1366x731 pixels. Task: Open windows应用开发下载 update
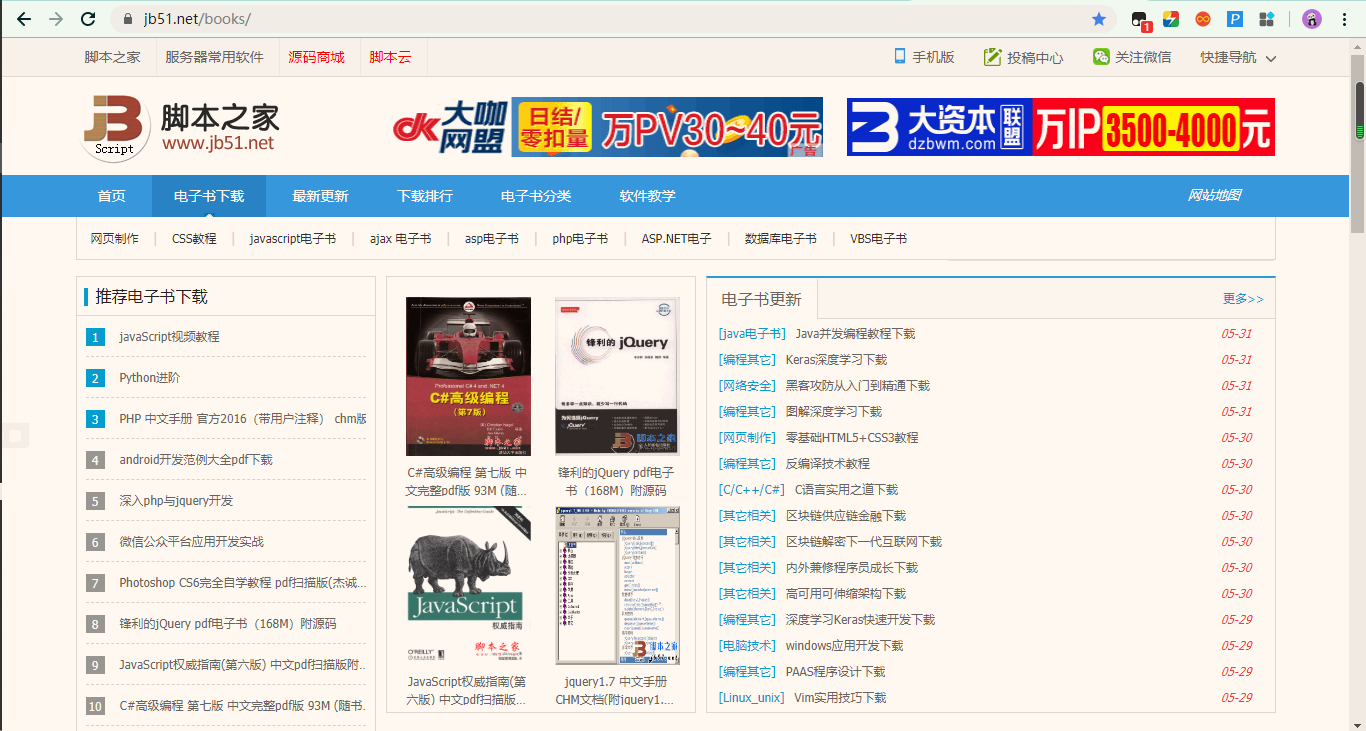point(844,646)
